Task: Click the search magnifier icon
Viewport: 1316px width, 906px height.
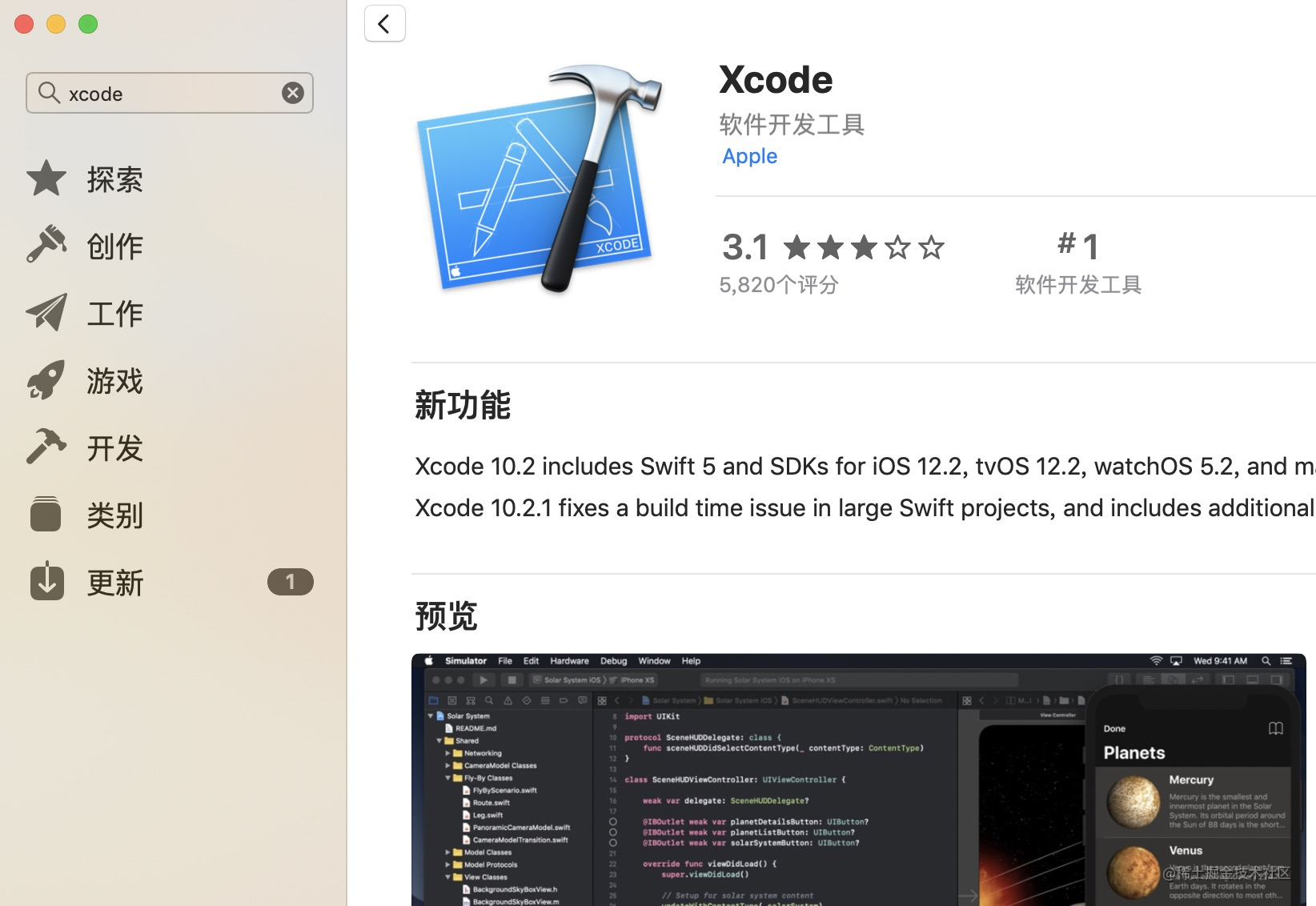Action: pyautogui.click(x=49, y=93)
